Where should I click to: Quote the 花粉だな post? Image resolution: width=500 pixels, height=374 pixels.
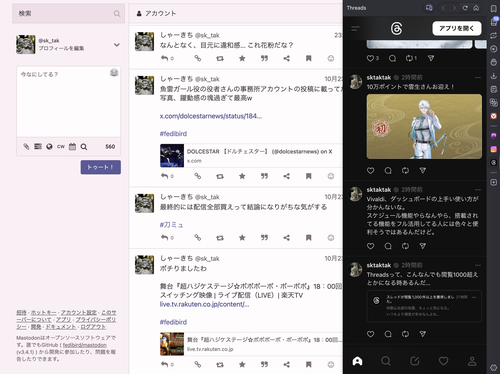264,58
